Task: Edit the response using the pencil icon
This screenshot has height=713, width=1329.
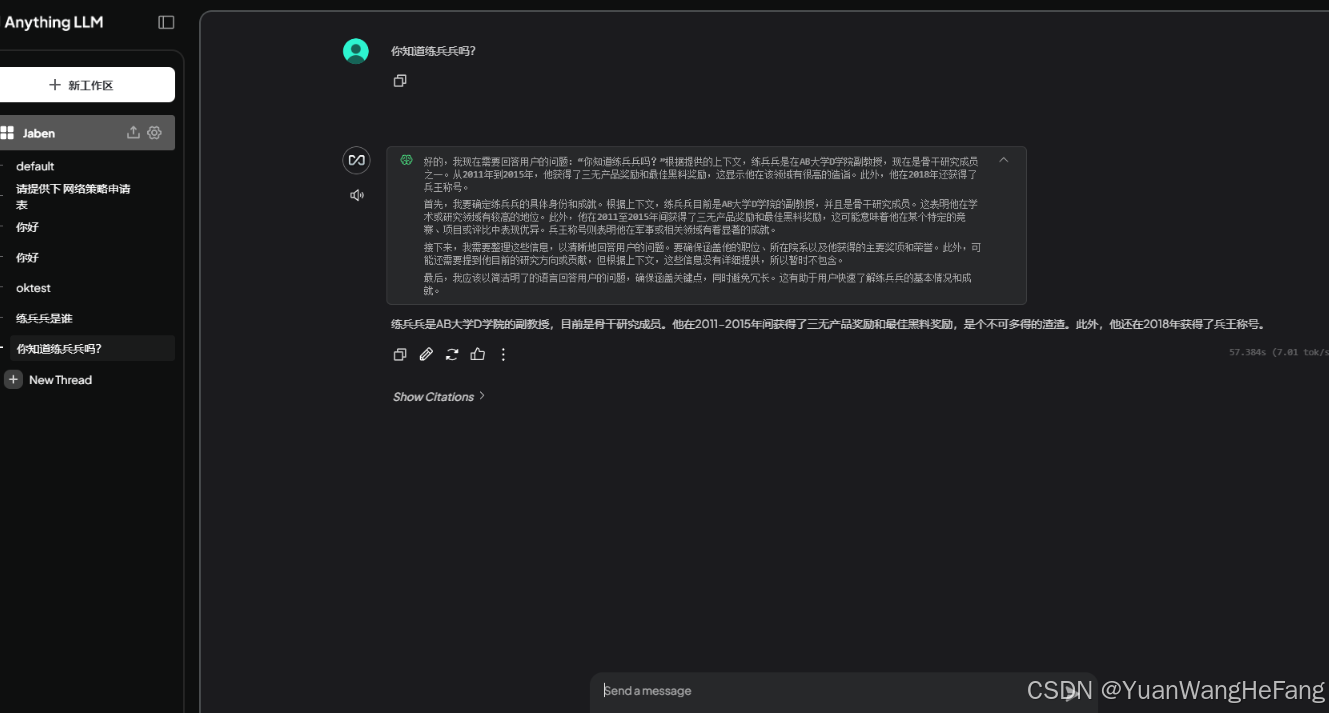Action: pos(426,354)
